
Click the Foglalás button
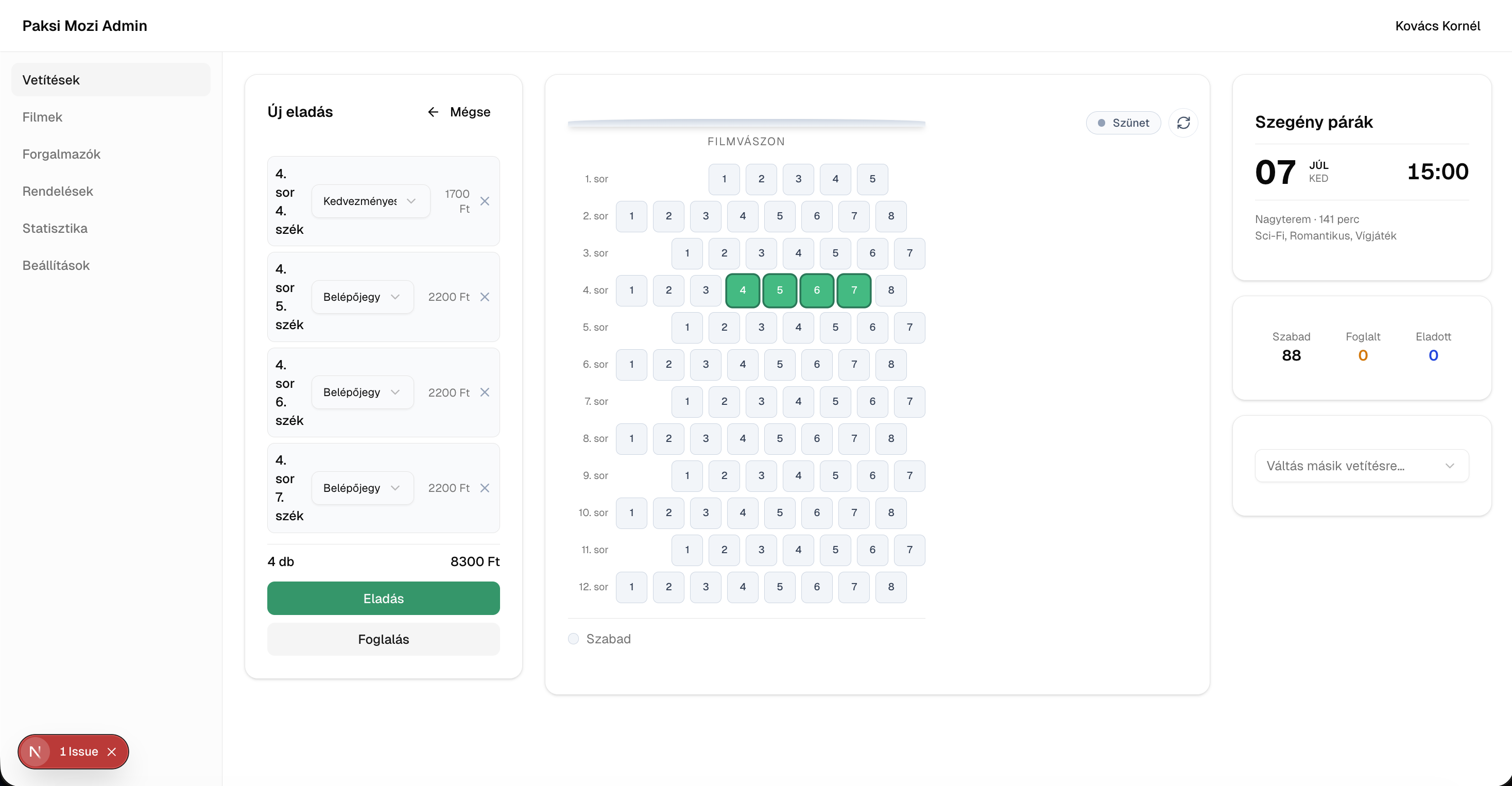click(383, 639)
